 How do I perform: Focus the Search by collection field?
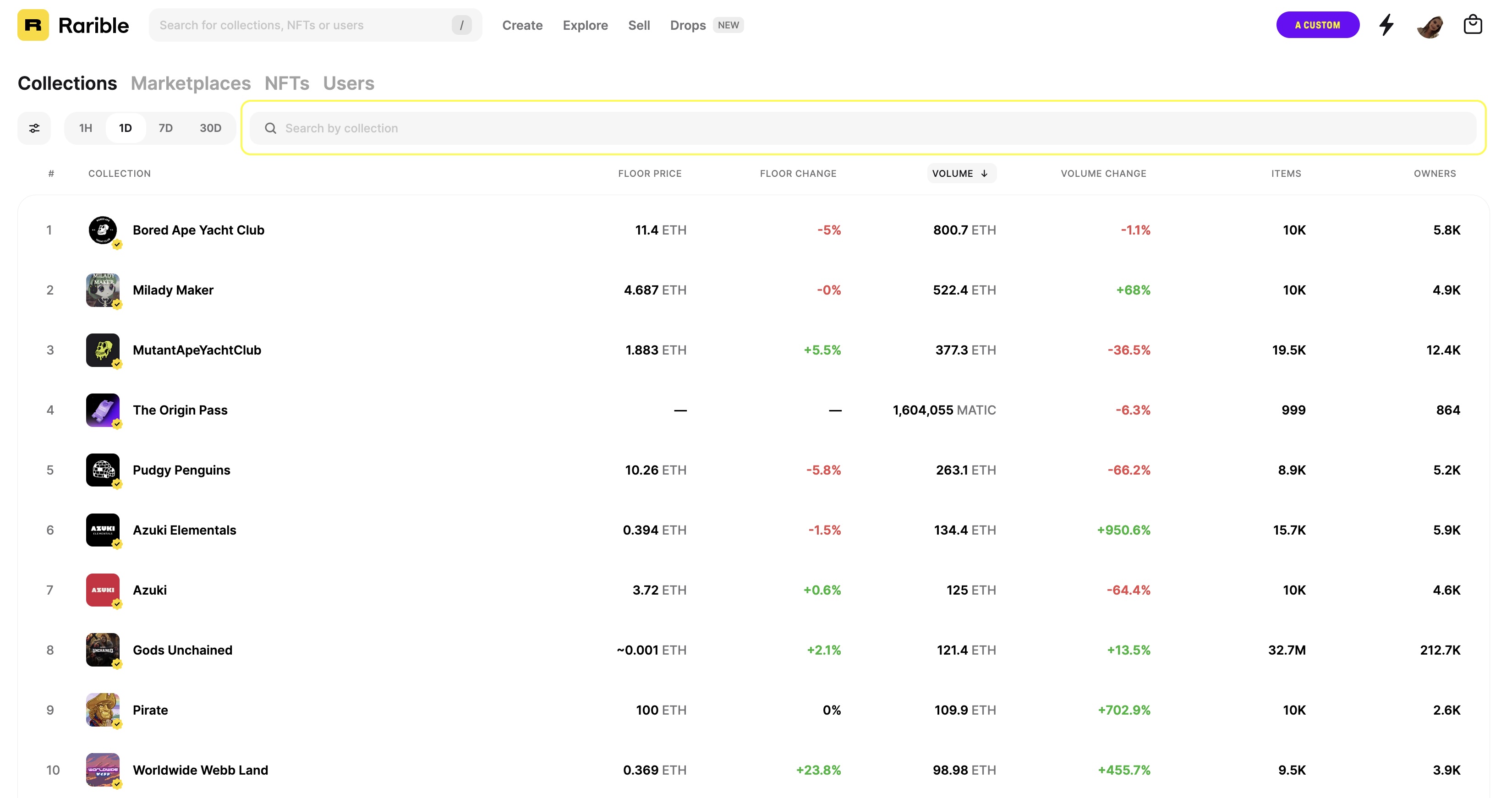(x=863, y=128)
